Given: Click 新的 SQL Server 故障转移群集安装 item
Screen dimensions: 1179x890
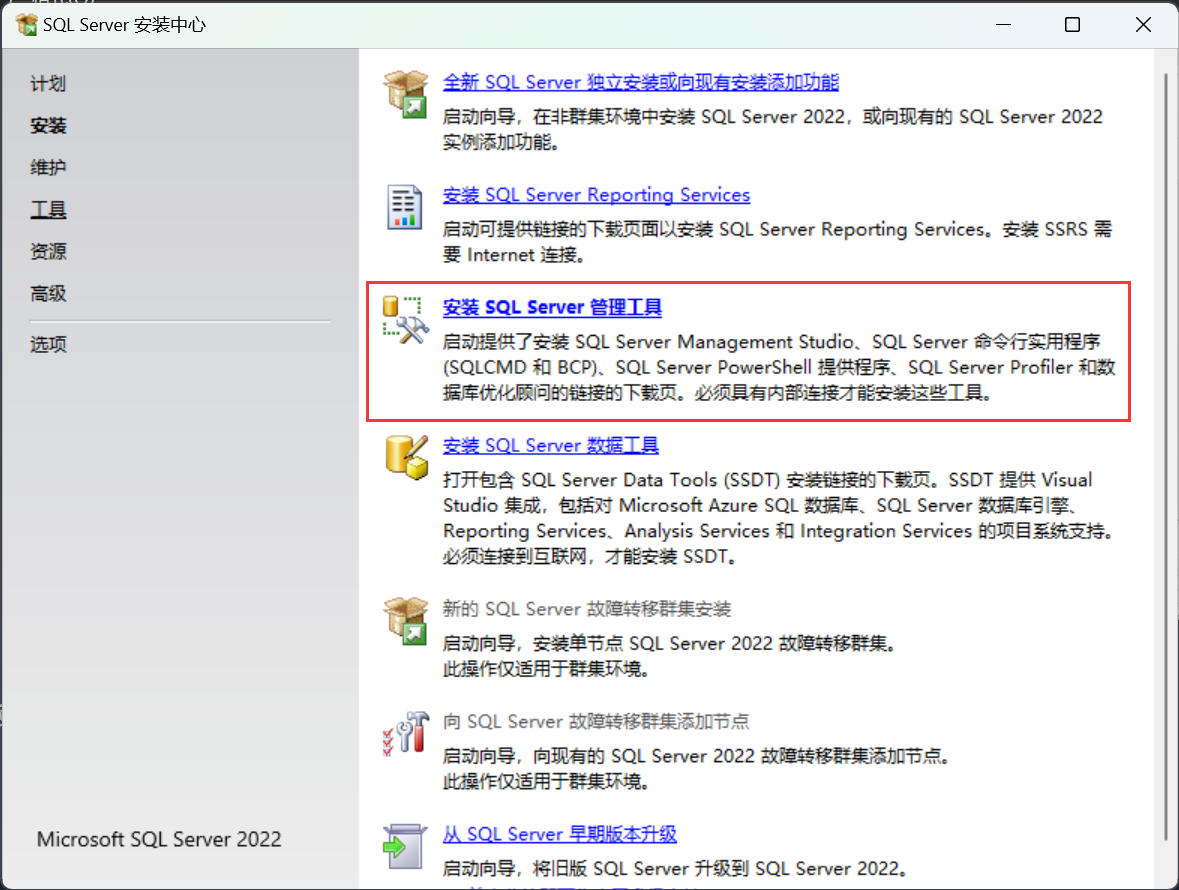Looking at the screenshot, I should 586,609.
